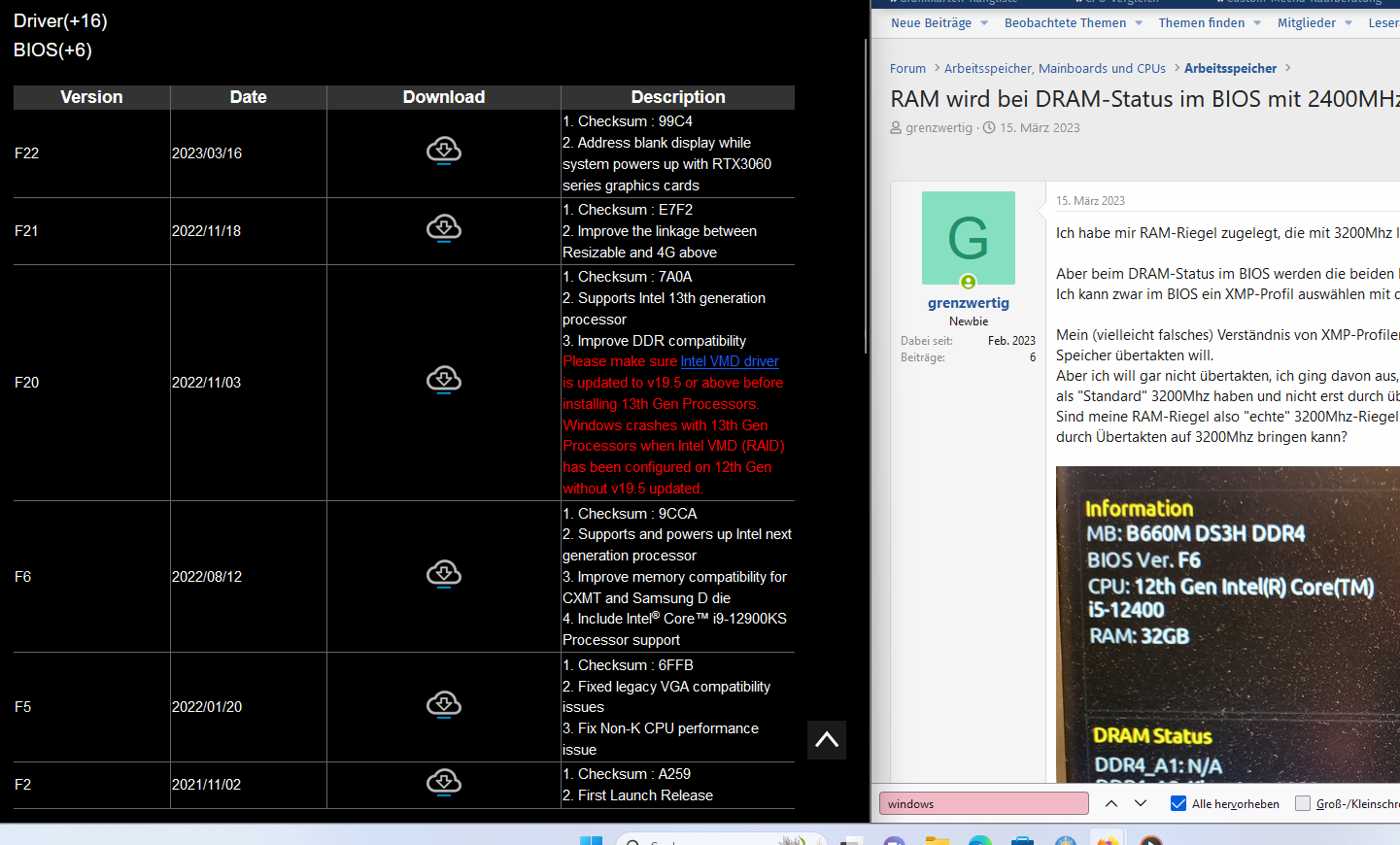The image size is (1400, 845).
Task: Download BIOS version F21
Action: click(444, 228)
